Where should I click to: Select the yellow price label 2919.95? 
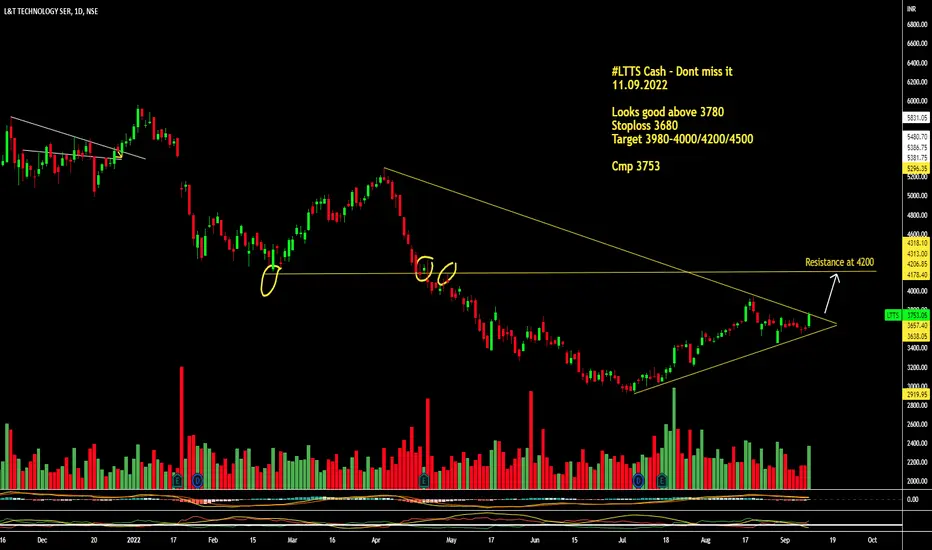tap(917, 394)
